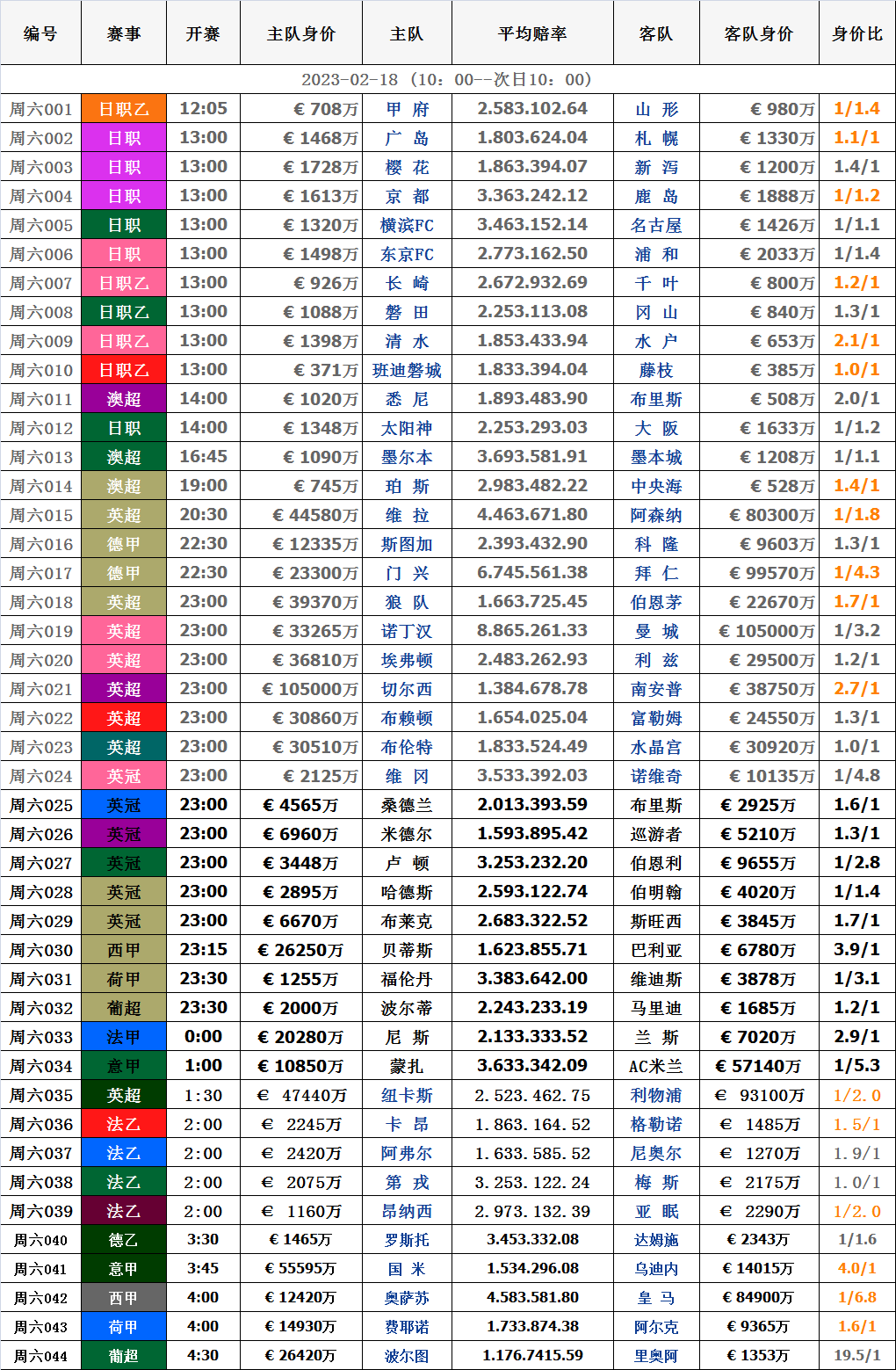Image resolution: width=896 pixels, height=1370 pixels.
Task: Click the 主队身价 column header
Action: coord(300,33)
